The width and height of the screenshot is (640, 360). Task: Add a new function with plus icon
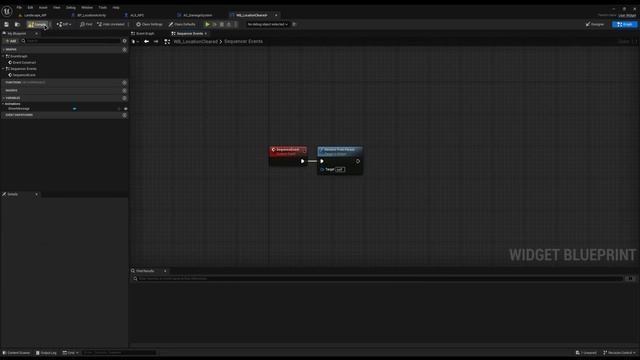click(x=124, y=82)
